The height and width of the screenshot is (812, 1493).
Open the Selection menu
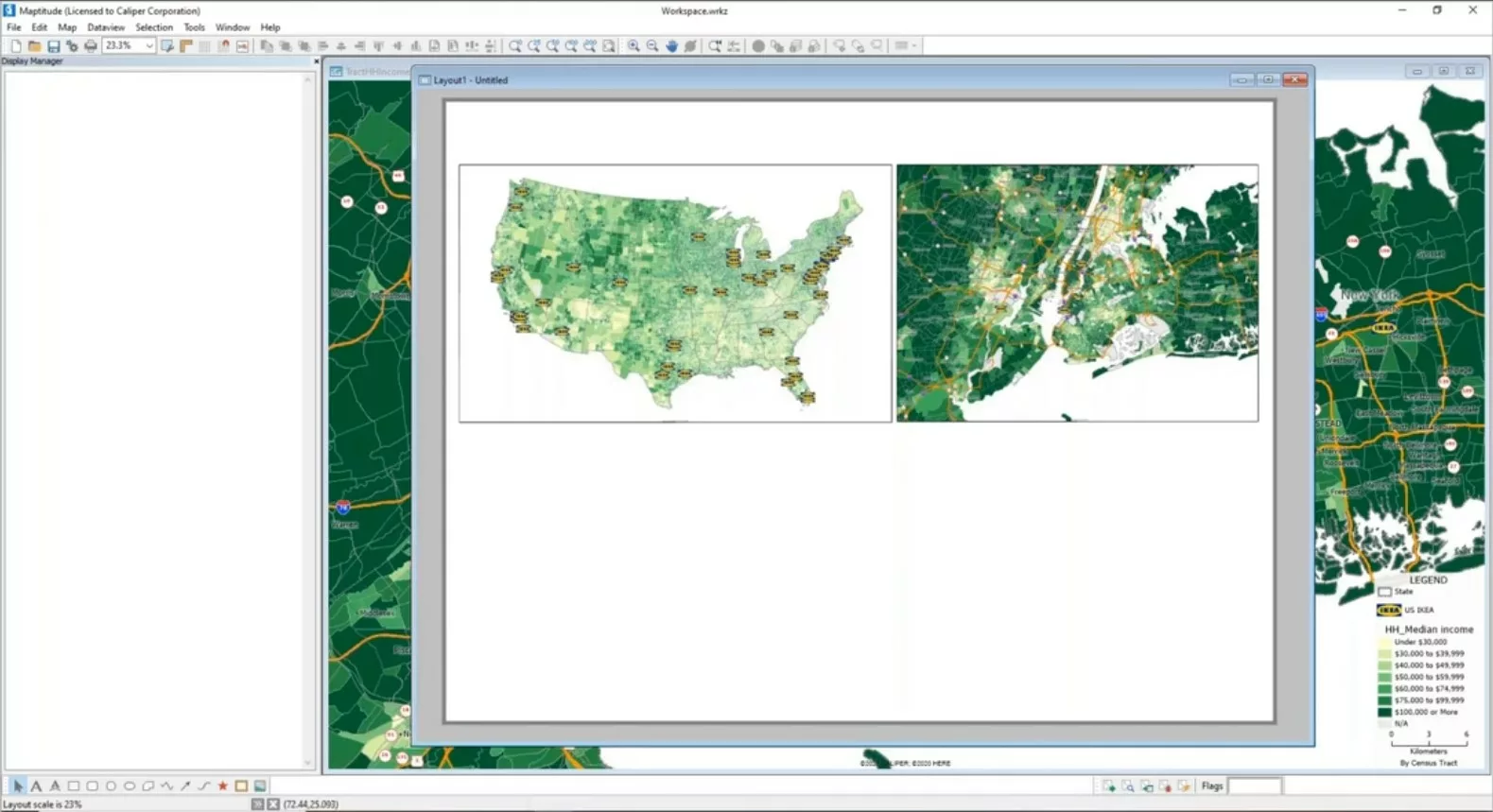coord(154,27)
